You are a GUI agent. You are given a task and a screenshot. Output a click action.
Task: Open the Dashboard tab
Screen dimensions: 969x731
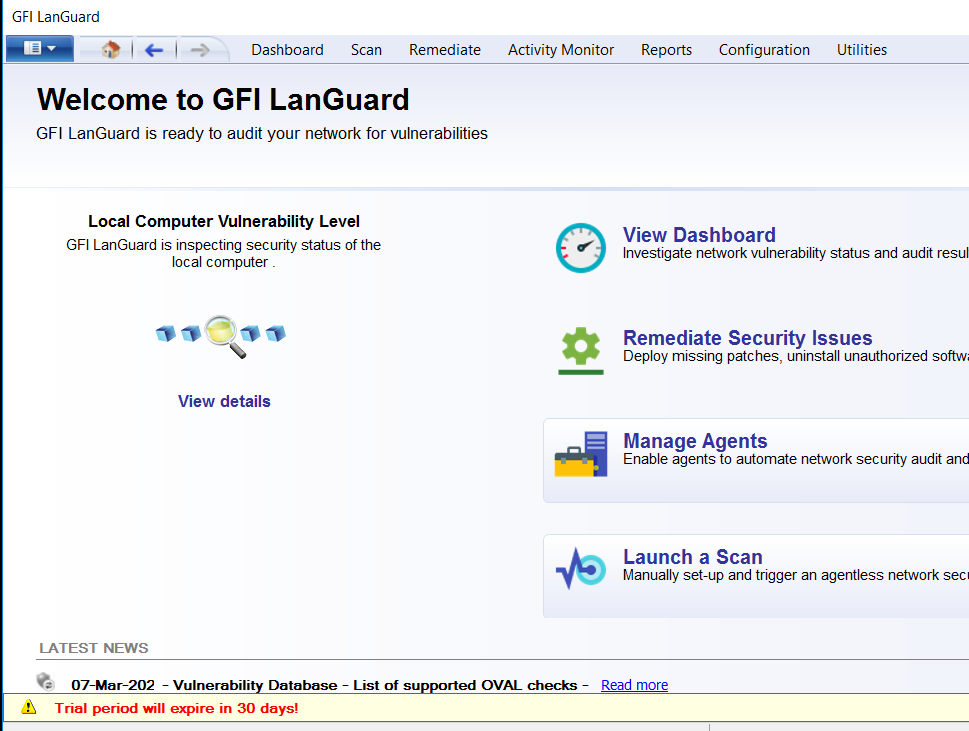pos(287,50)
